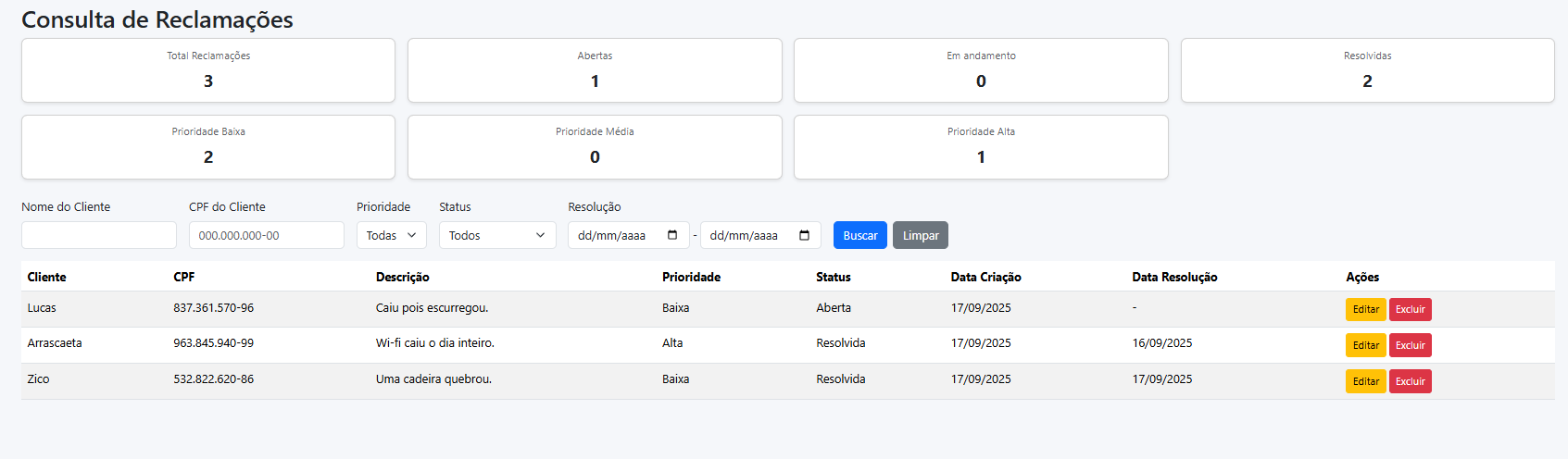The height and width of the screenshot is (459, 1568).
Task: Click the Status column header in table
Action: [834, 277]
